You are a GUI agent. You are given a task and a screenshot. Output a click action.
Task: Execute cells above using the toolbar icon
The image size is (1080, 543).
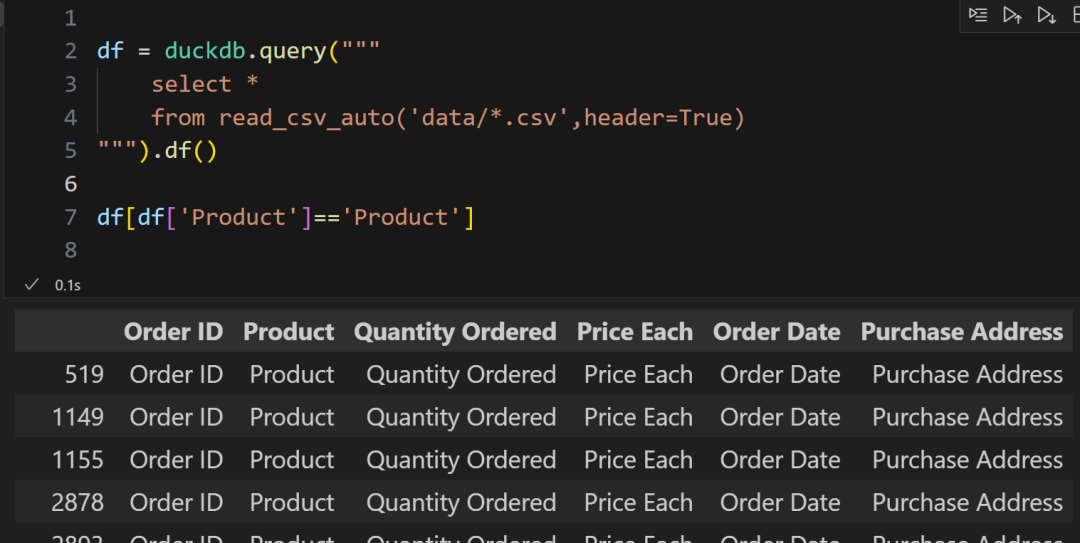1012,15
